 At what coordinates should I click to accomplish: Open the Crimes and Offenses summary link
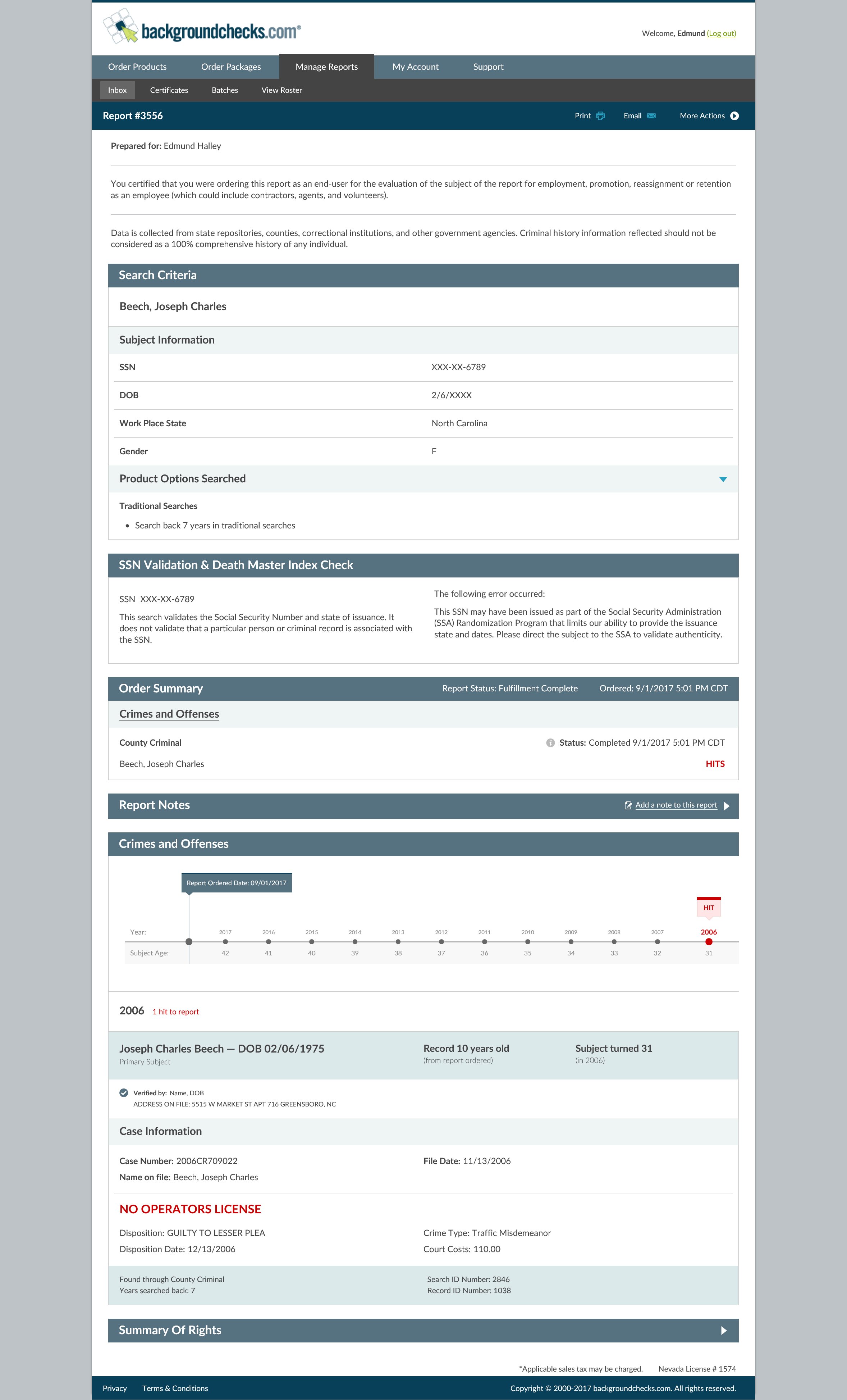coord(169,714)
